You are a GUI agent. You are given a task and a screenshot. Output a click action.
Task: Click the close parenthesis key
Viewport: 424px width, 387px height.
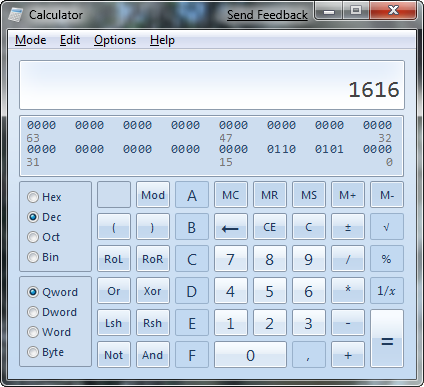point(153,227)
